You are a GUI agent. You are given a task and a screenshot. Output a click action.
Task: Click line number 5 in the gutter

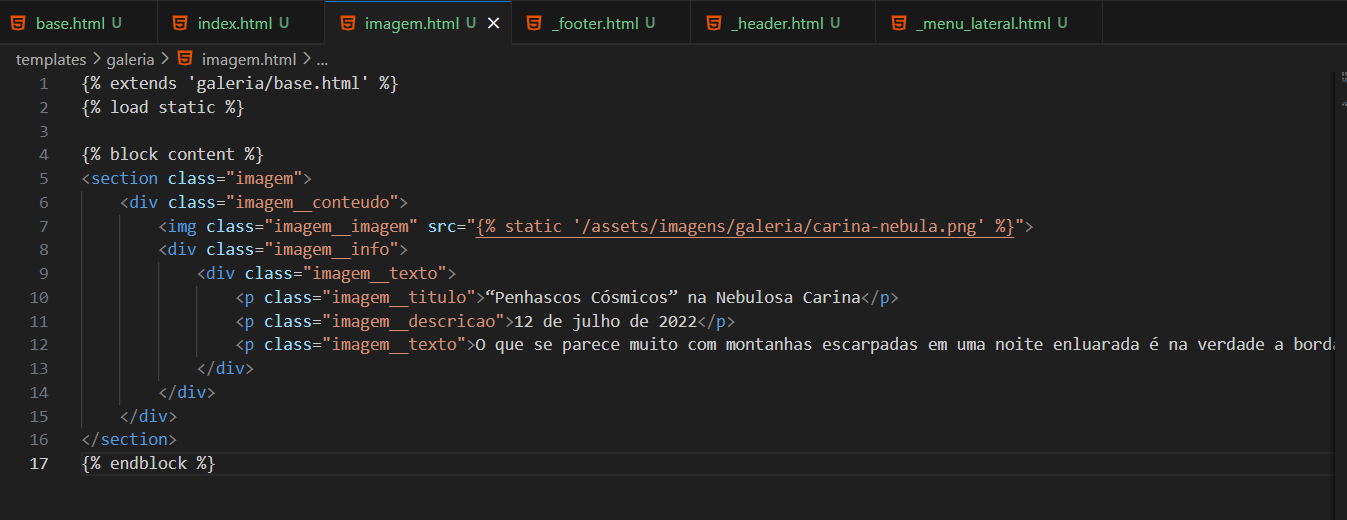click(x=44, y=178)
